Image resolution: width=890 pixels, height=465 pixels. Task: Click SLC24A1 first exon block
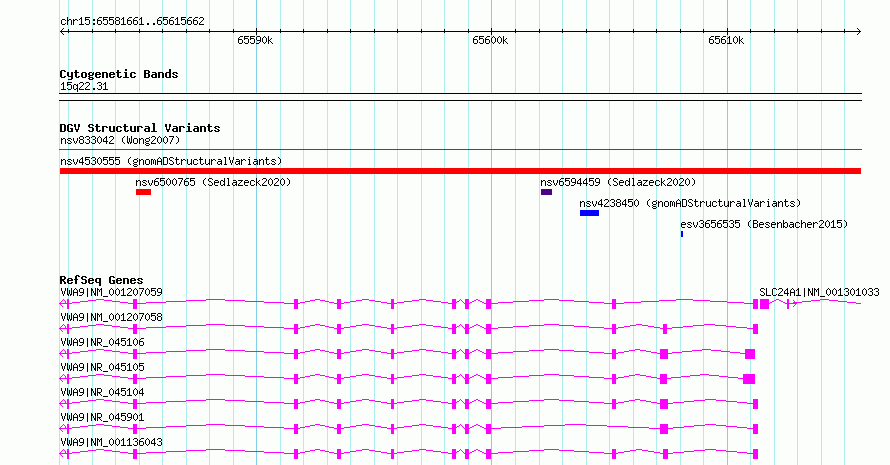point(765,304)
